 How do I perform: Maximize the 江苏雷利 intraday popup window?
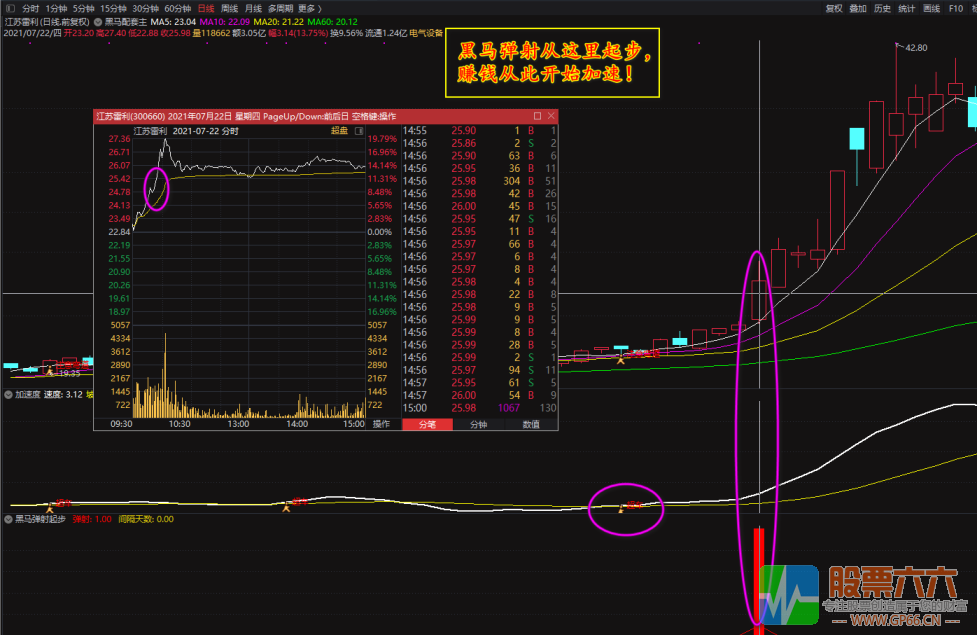(x=538, y=116)
